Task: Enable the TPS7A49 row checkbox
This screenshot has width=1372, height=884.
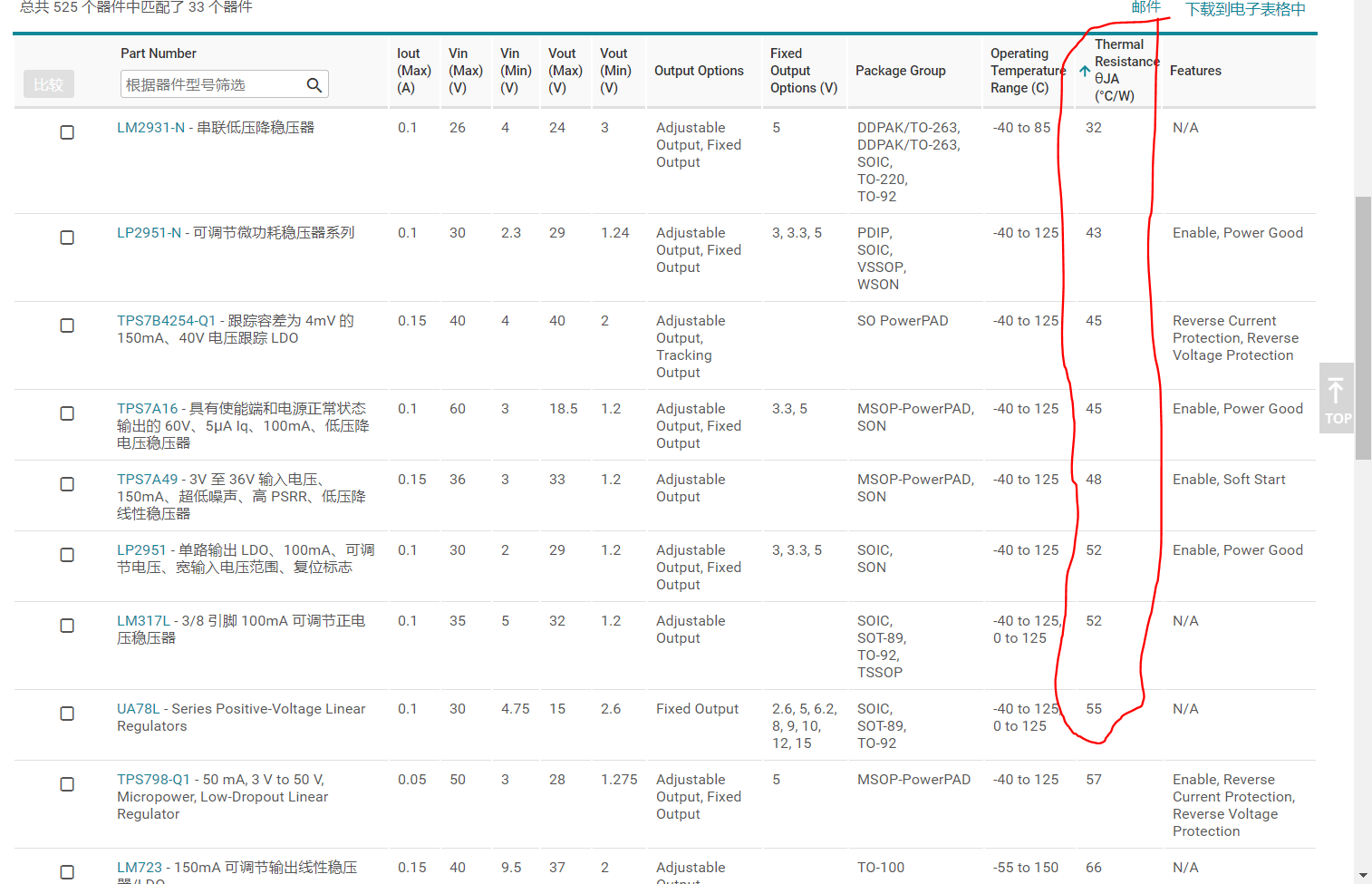Action: click(67, 484)
